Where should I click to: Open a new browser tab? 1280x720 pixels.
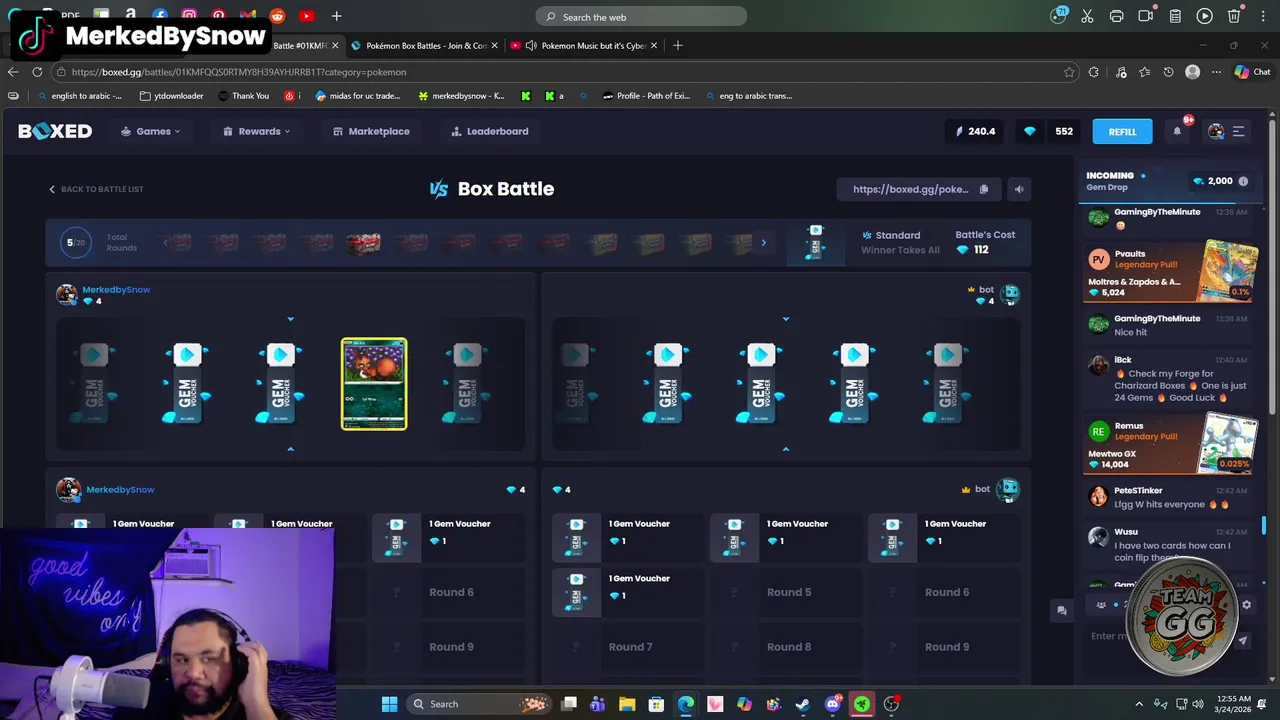[x=678, y=45]
